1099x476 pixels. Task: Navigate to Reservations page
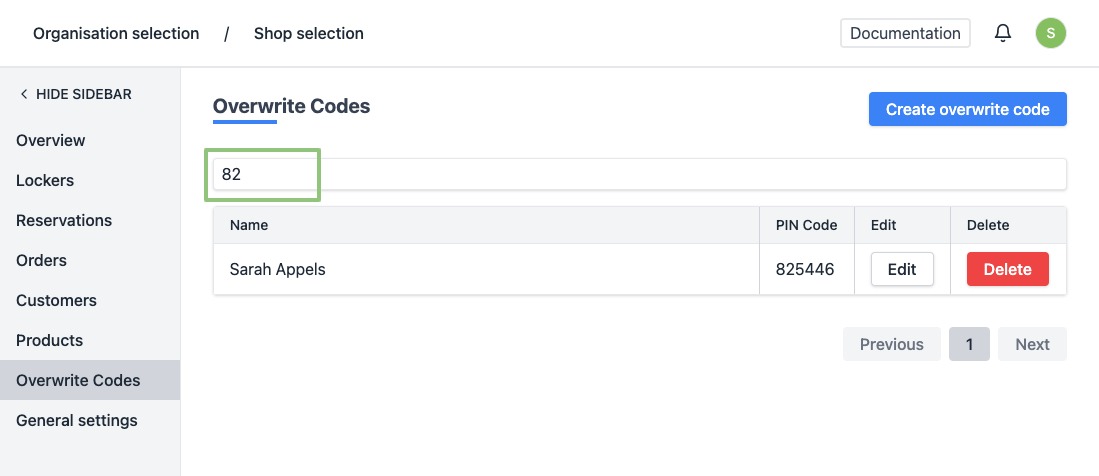click(x=64, y=220)
